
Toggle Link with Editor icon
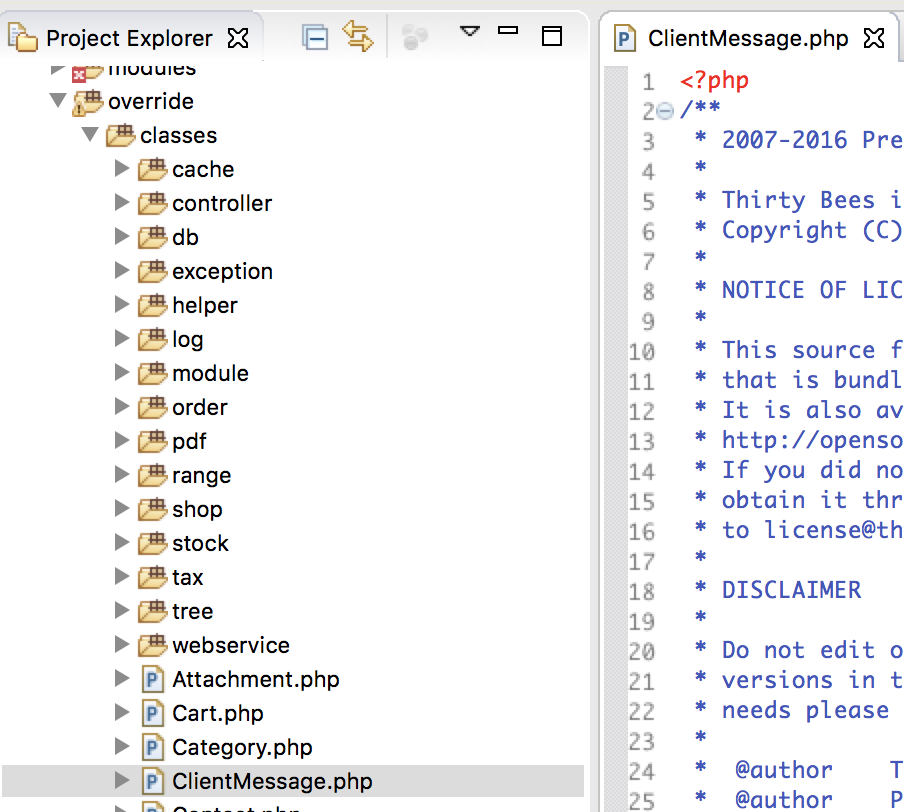357,37
